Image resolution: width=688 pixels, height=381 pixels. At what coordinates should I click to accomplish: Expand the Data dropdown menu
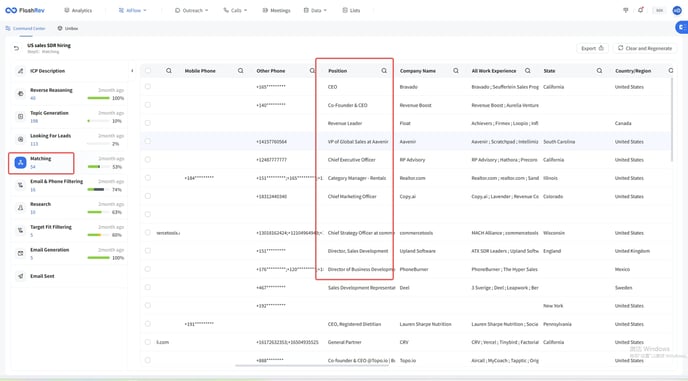pyautogui.click(x=315, y=10)
